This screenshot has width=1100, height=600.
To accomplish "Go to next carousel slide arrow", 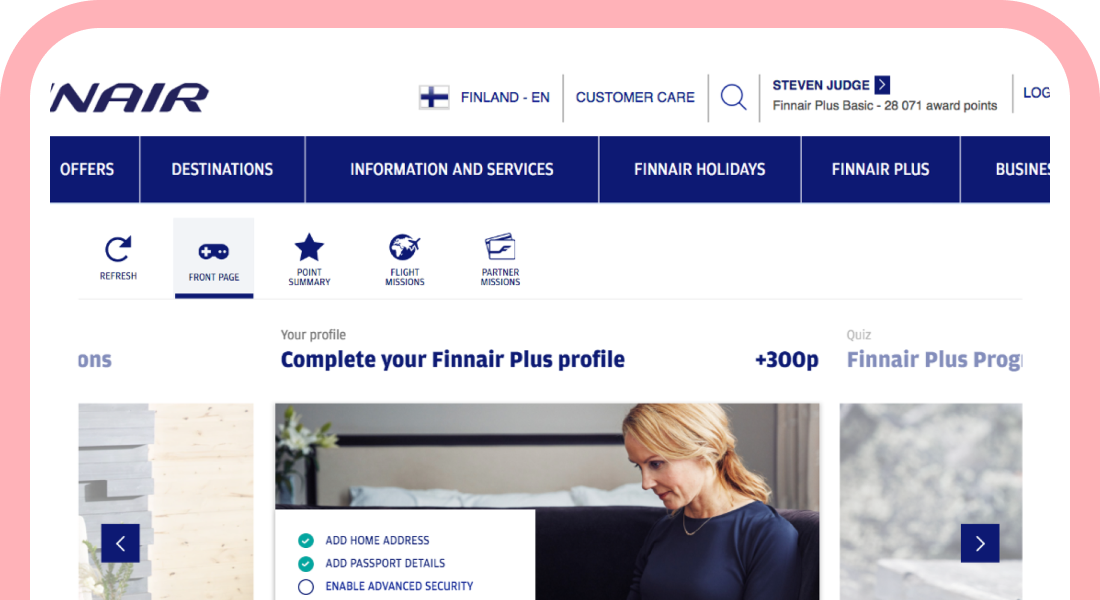I will pyautogui.click(x=980, y=543).
